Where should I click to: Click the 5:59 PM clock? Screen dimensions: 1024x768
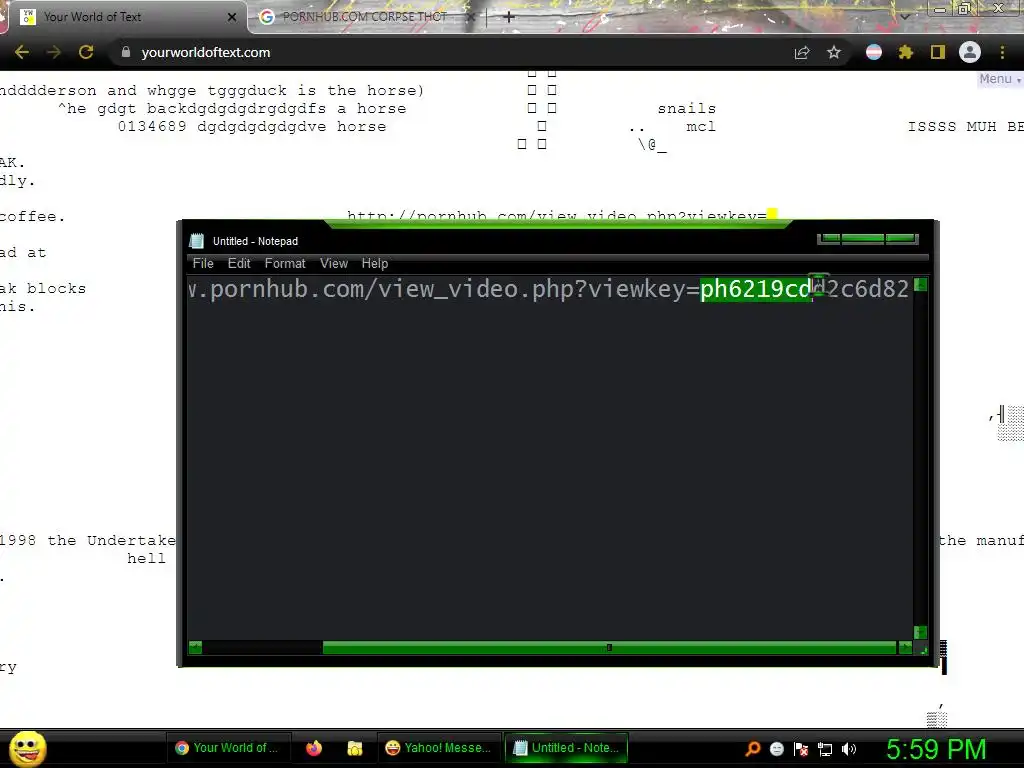[x=936, y=749]
